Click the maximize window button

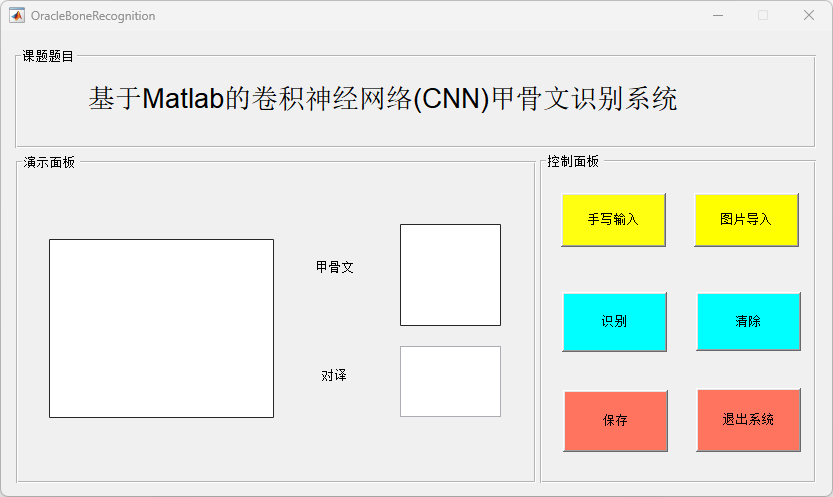pyautogui.click(x=763, y=15)
